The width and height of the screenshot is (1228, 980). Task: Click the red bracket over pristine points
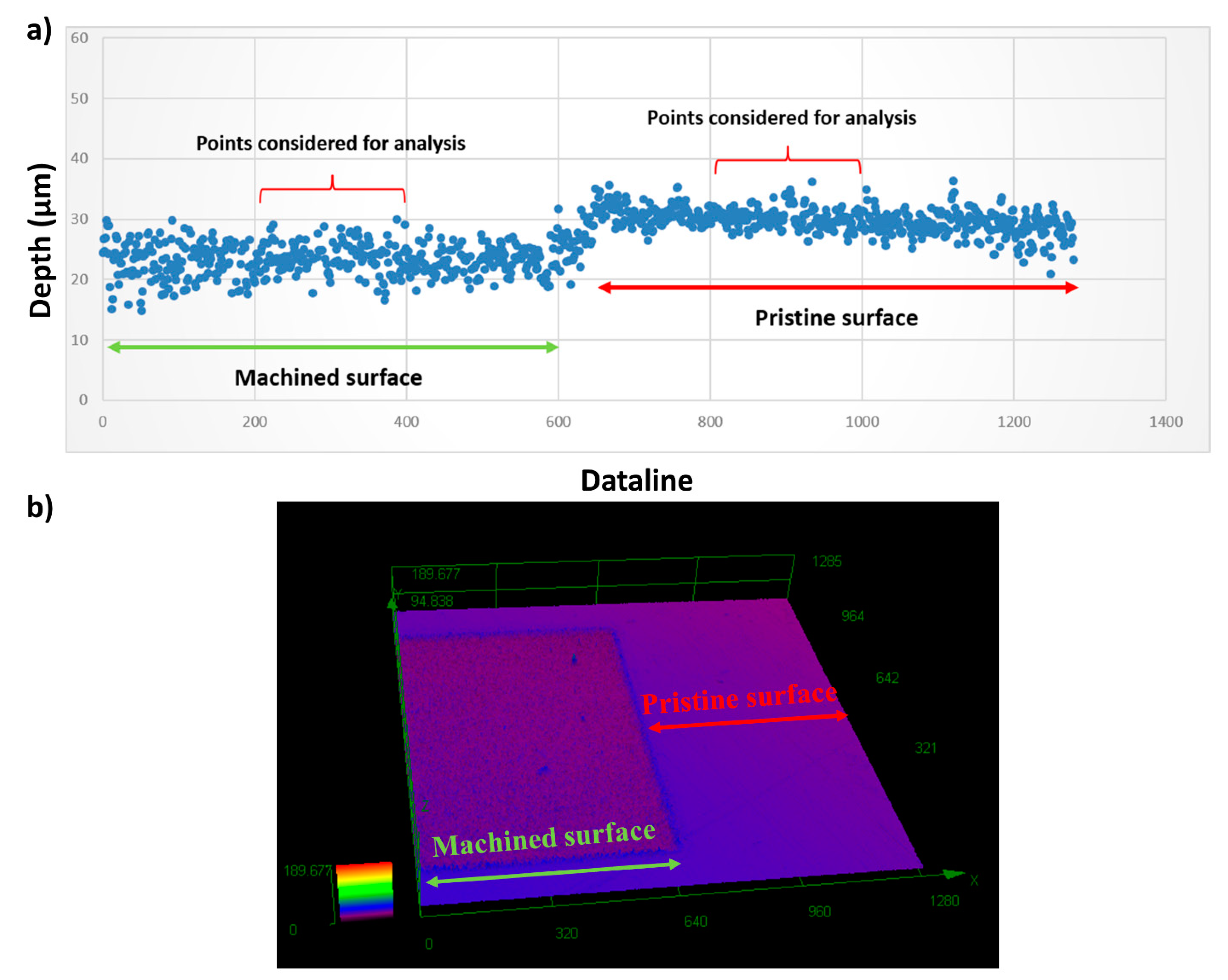pos(788,160)
